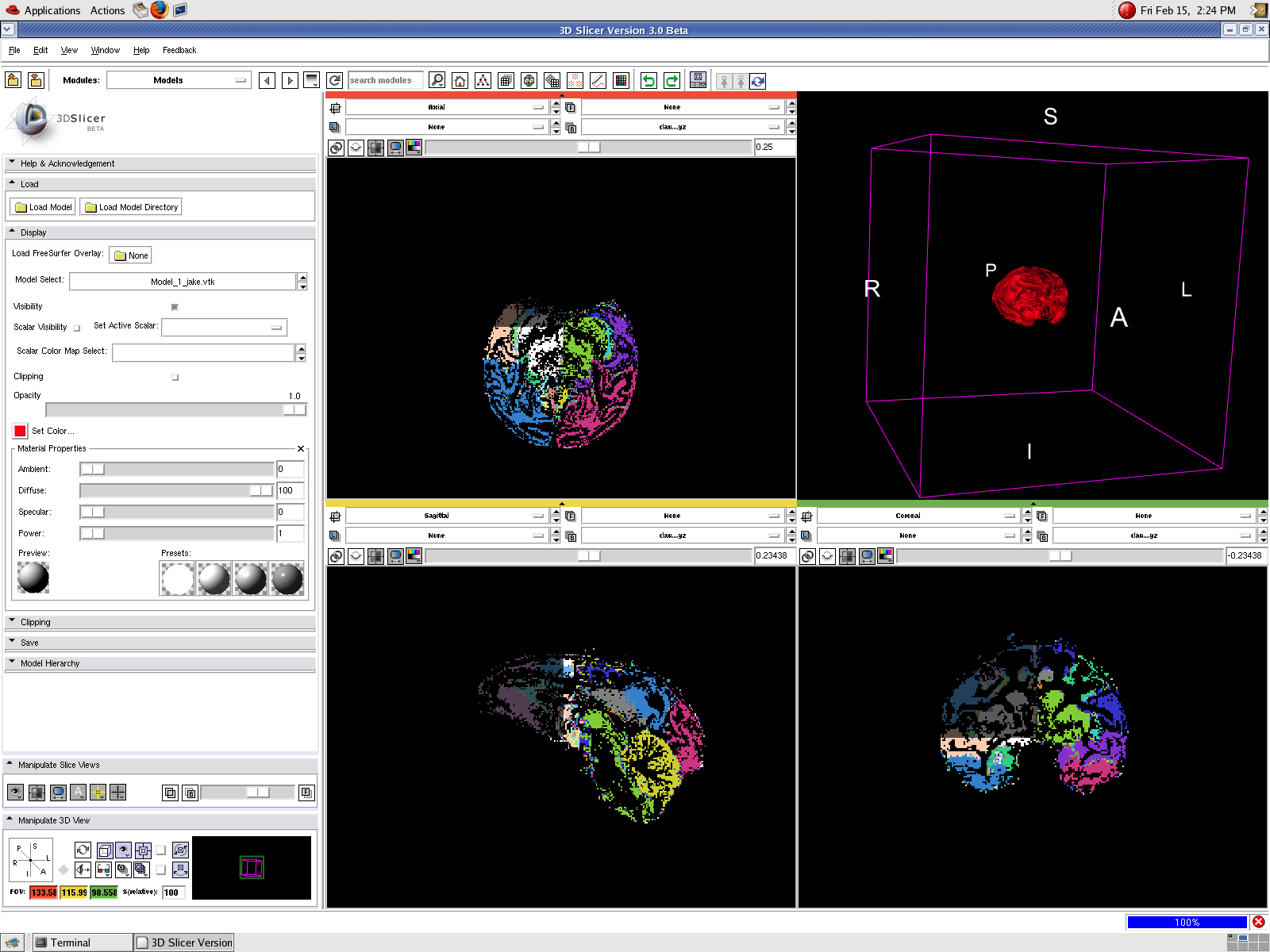This screenshot has height=952, width=1270.
Task: Click the Home module icon in toolbar
Action: [460, 80]
